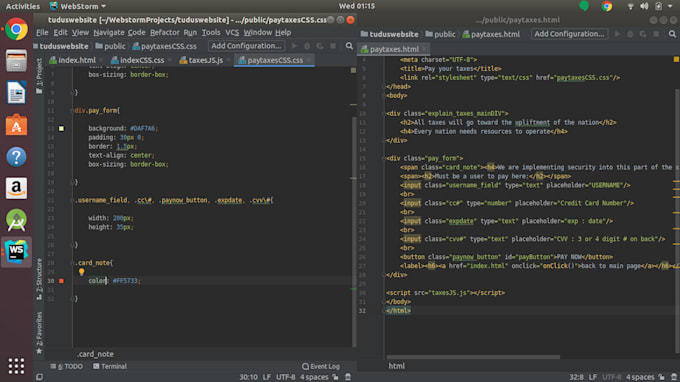This screenshot has width=680, height=382.
Task: Open Amazon from the dock
Action: click(16, 188)
